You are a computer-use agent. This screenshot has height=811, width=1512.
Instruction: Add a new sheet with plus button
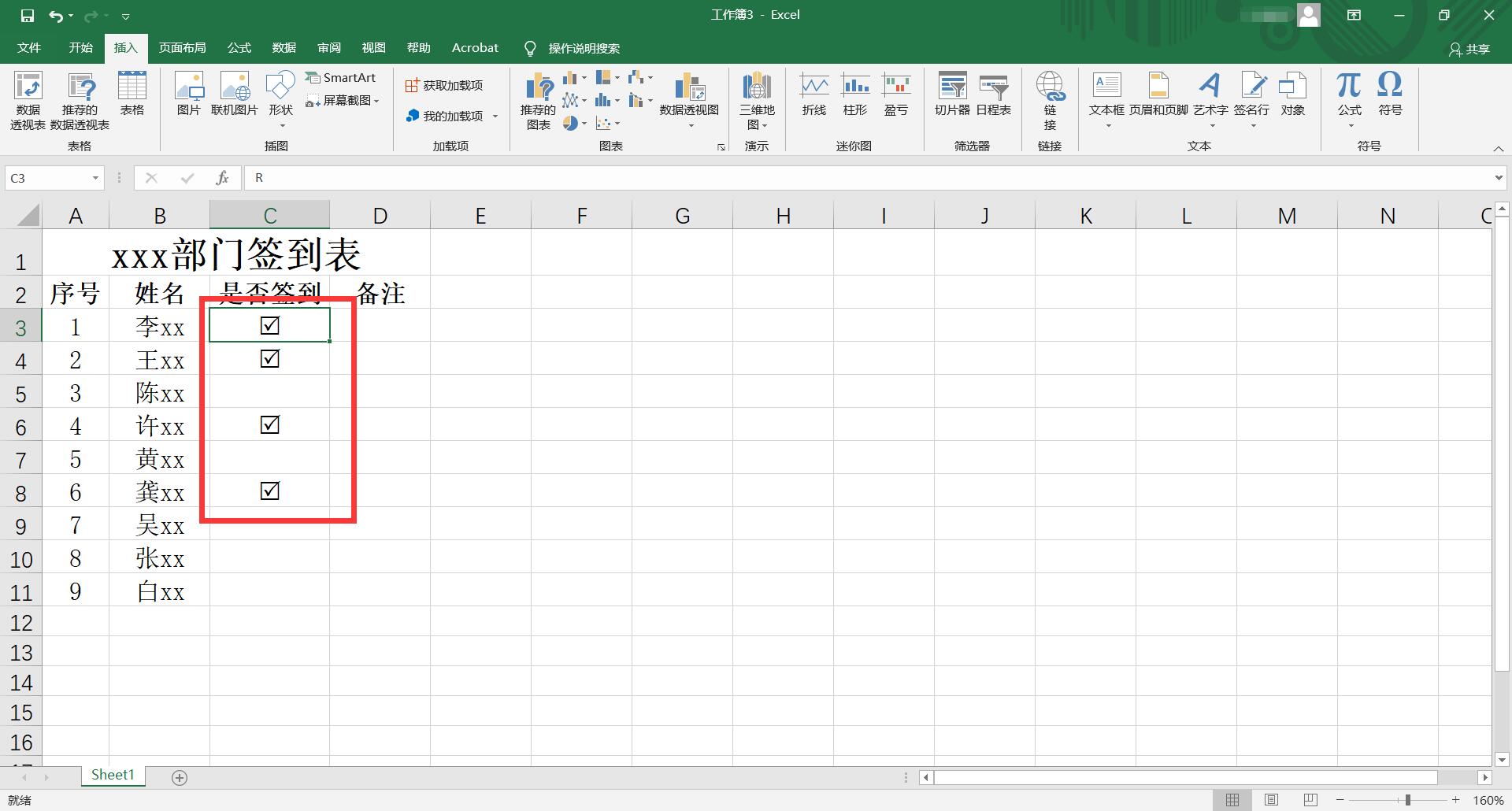click(x=180, y=778)
